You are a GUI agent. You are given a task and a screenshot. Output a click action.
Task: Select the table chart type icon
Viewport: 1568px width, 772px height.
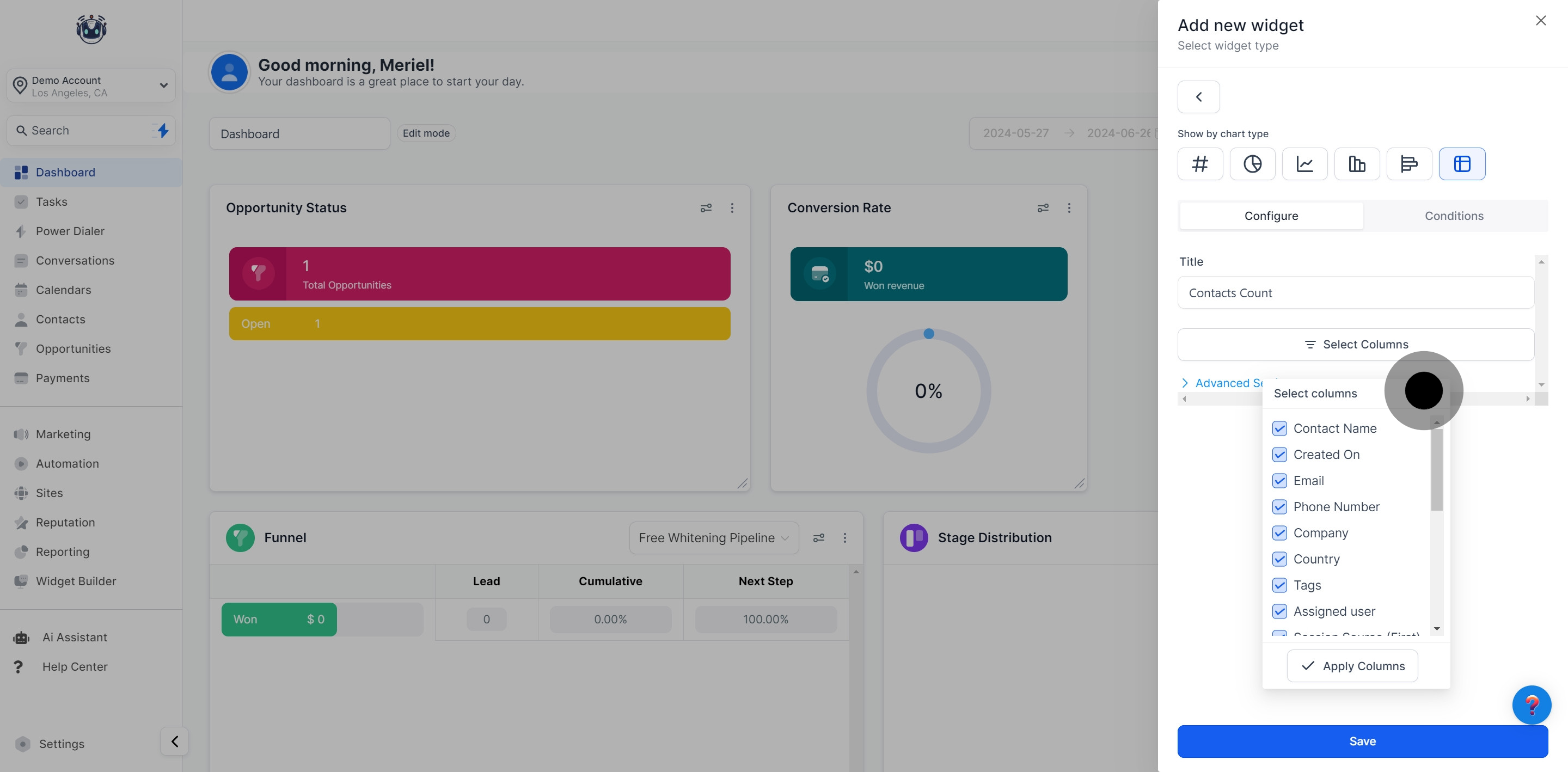tap(1461, 164)
